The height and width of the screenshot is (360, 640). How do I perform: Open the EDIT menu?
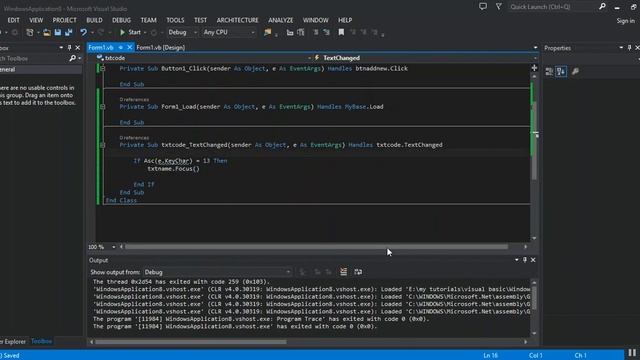pyautogui.click(x=13, y=20)
